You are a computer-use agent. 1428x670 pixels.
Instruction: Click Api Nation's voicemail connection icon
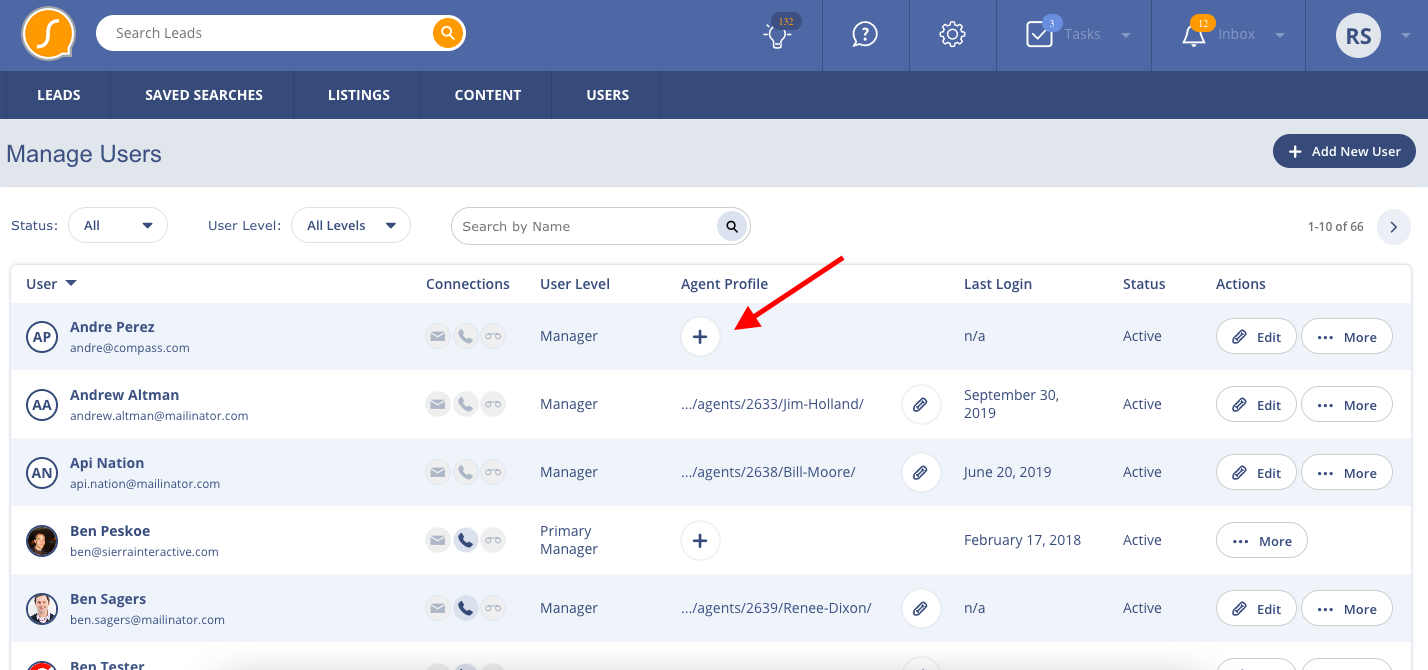(x=493, y=473)
